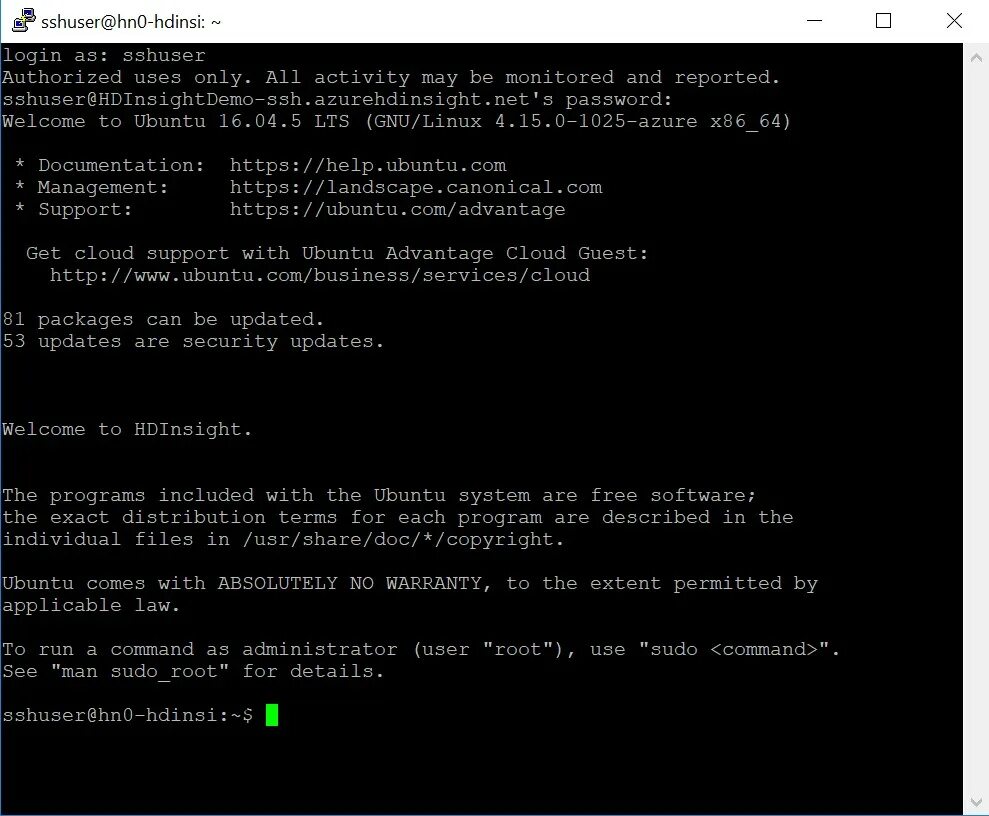The width and height of the screenshot is (989, 816).
Task: Click 'See "man sudo_root" for details.' line
Action: point(193,672)
